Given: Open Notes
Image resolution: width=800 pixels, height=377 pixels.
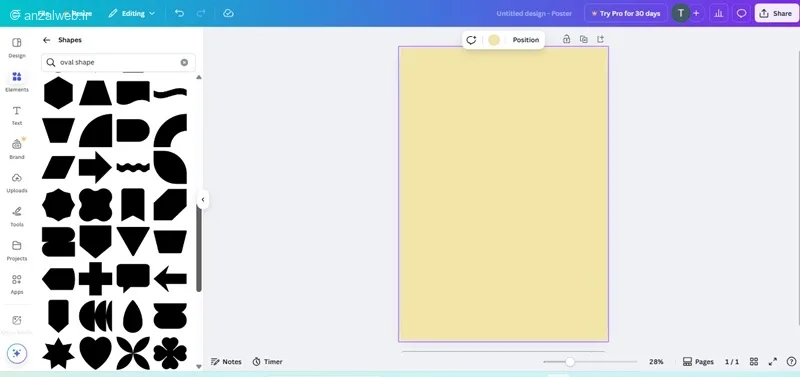Looking at the screenshot, I should click(x=226, y=362).
